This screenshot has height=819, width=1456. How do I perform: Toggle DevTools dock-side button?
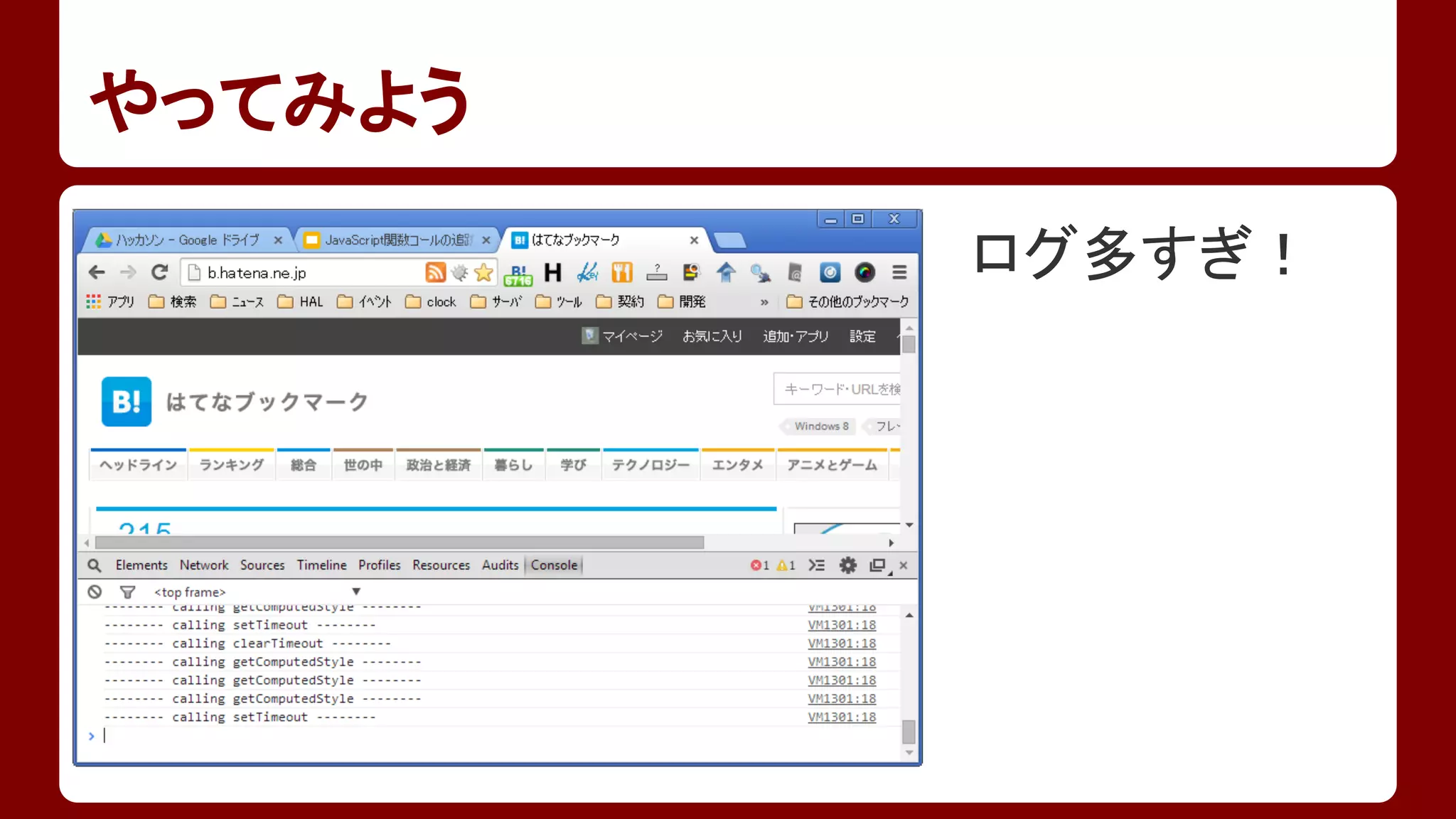pos(879,565)
